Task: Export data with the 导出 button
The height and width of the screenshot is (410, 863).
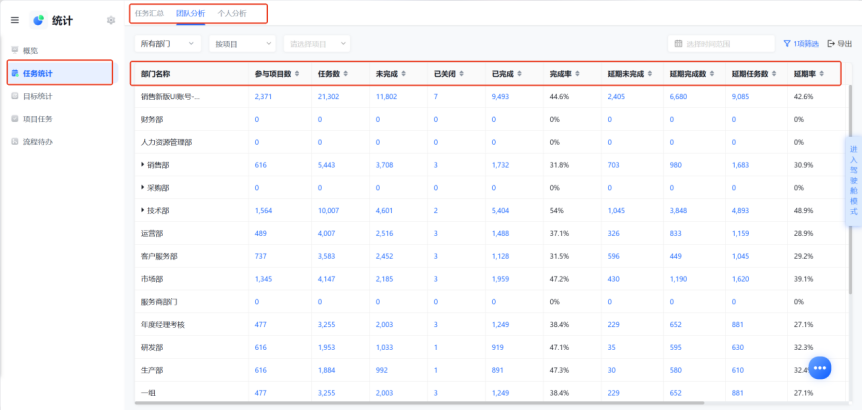Action: [839, 43]
